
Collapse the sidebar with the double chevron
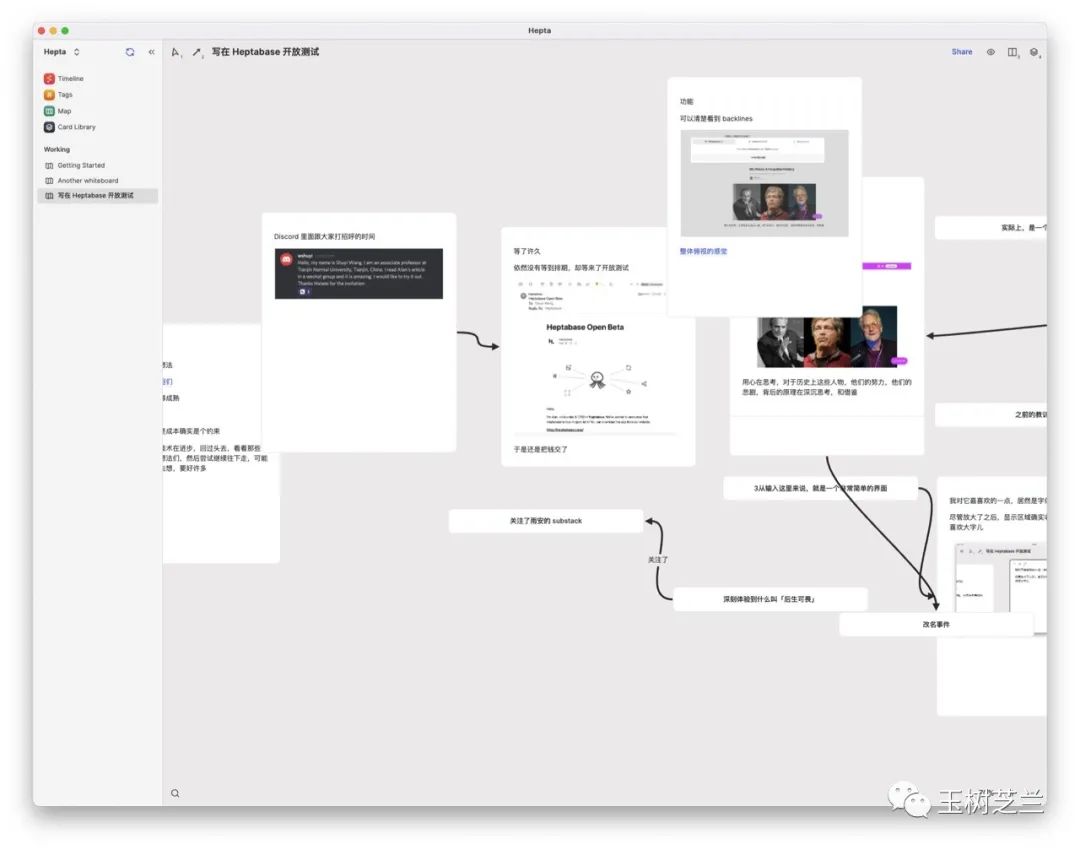click(152, 52)
